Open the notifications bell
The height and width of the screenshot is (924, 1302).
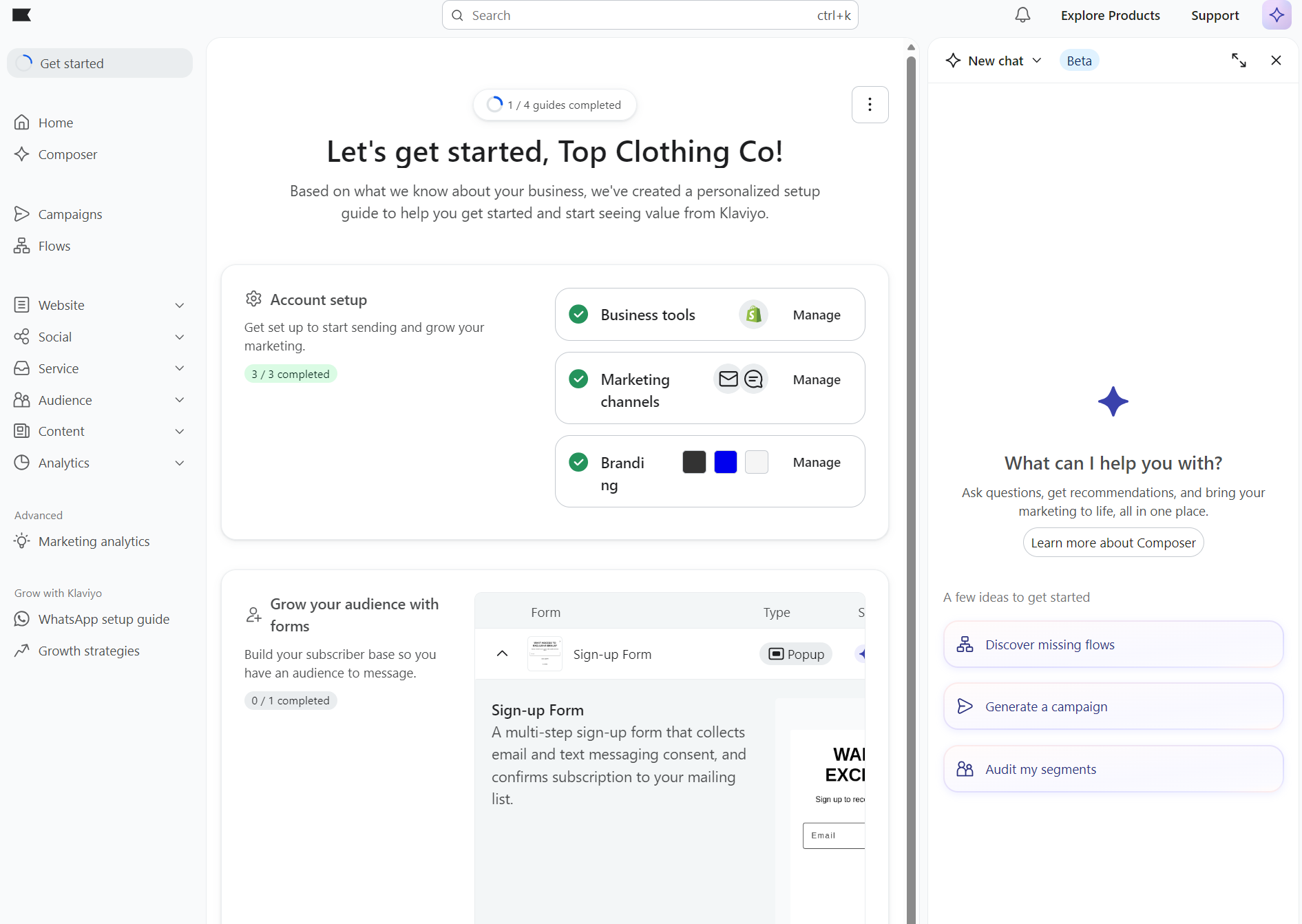[1022, 15]
